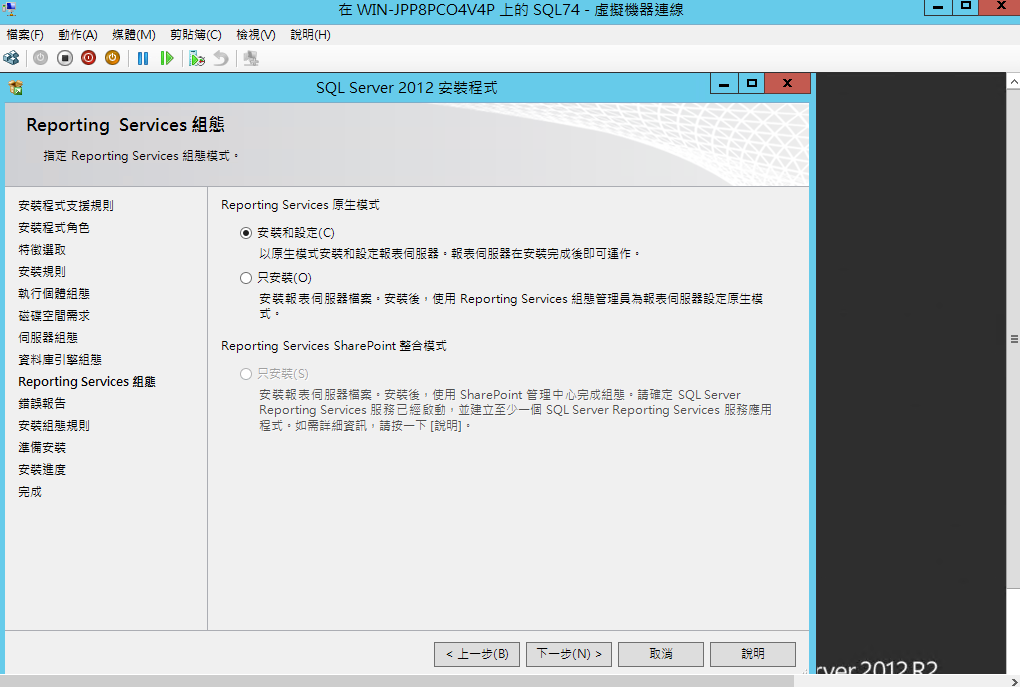
Task: Click 資料庫引擎組態 in step list
Action: point(60,360)
